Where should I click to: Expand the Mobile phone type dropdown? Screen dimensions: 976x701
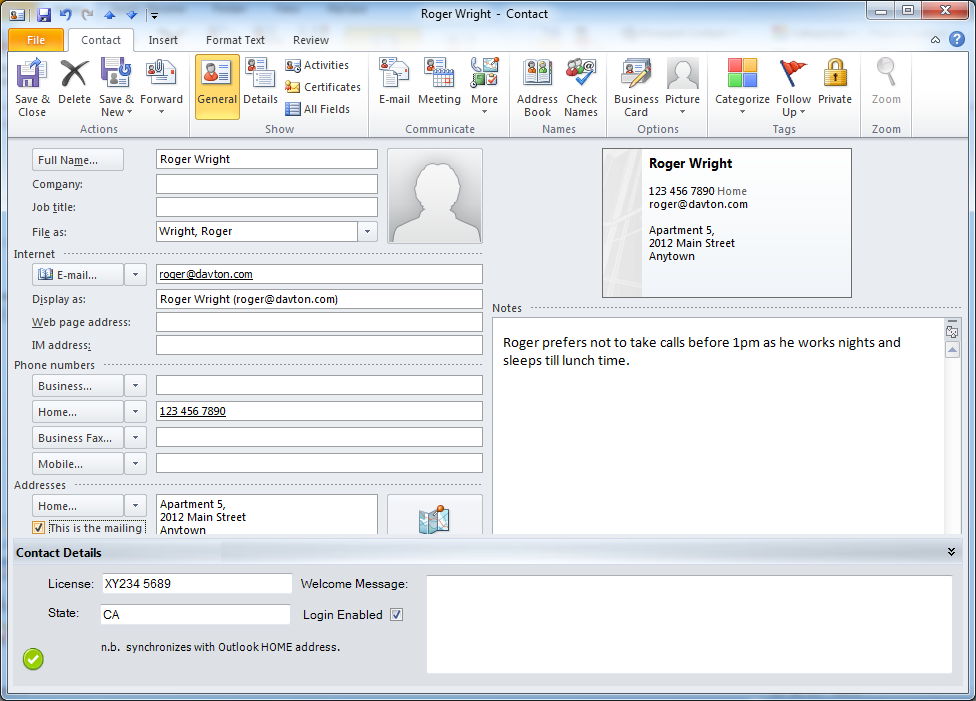135,464
